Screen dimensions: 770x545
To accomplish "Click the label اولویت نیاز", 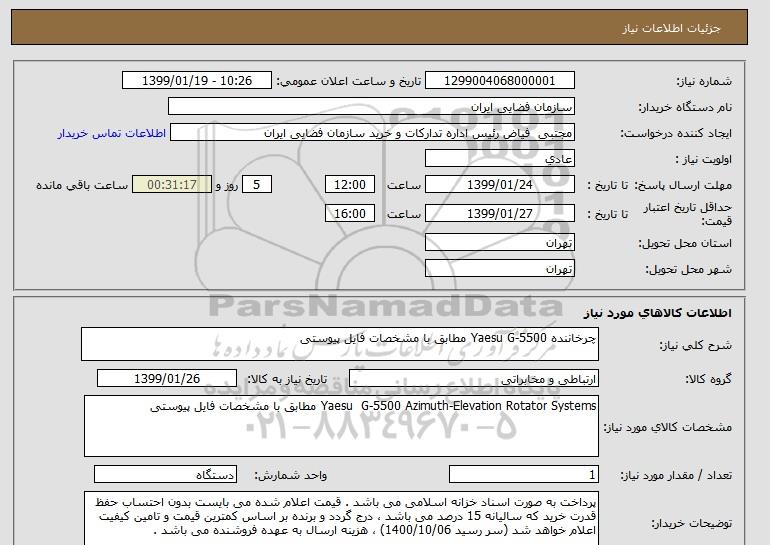I will (704, 159).
